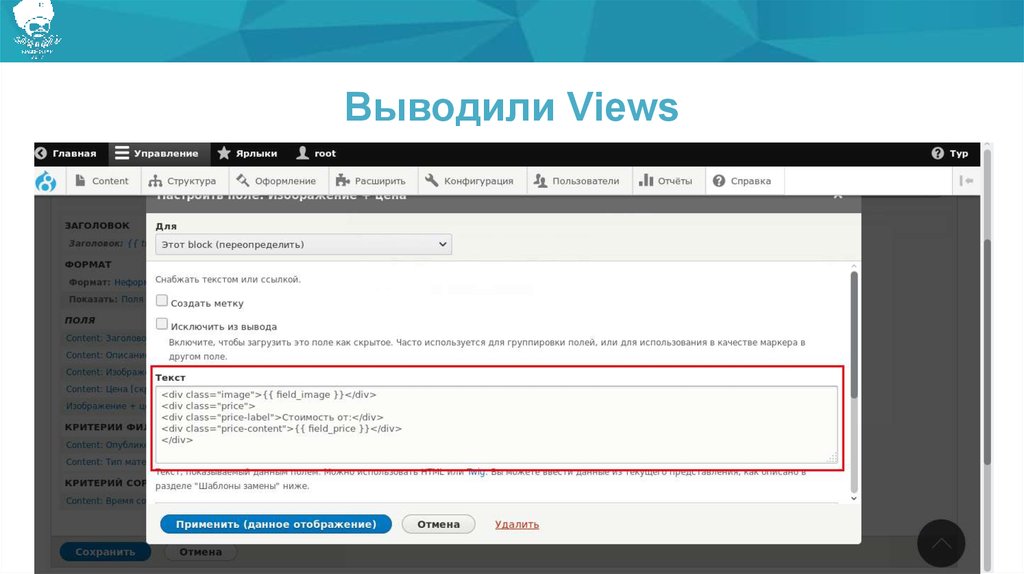This screenshot has width=1024, height=574.
Task: Click the star icon beside Ярлыки
Action: (x=224, y=153)
